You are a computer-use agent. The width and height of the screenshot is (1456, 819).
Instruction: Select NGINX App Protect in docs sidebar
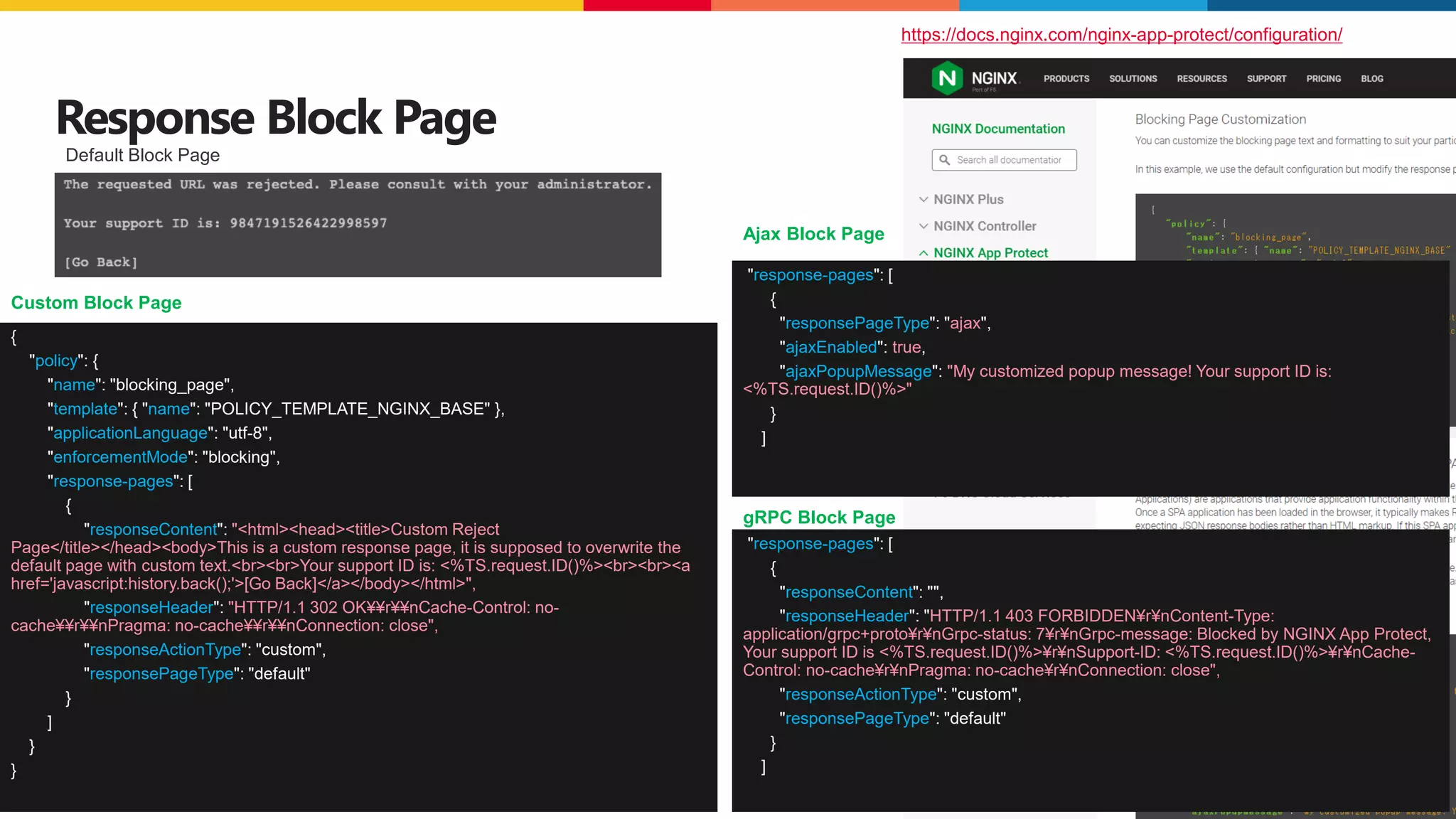(x=990, y=252)
